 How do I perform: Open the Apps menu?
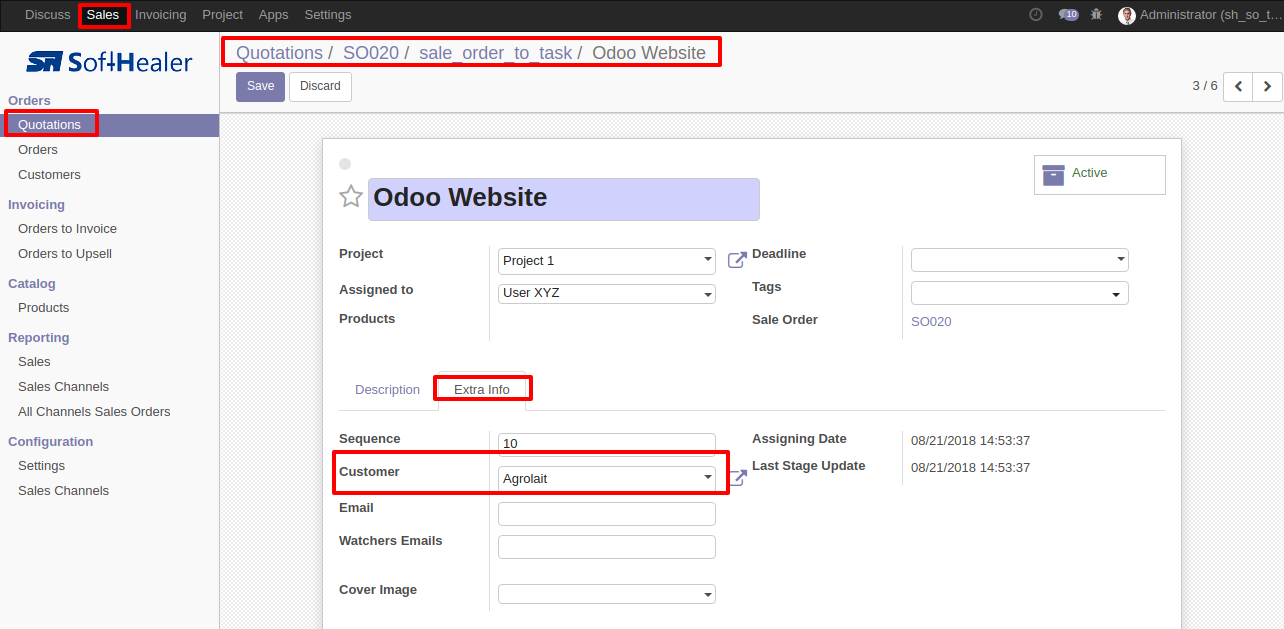pos(273,15)
